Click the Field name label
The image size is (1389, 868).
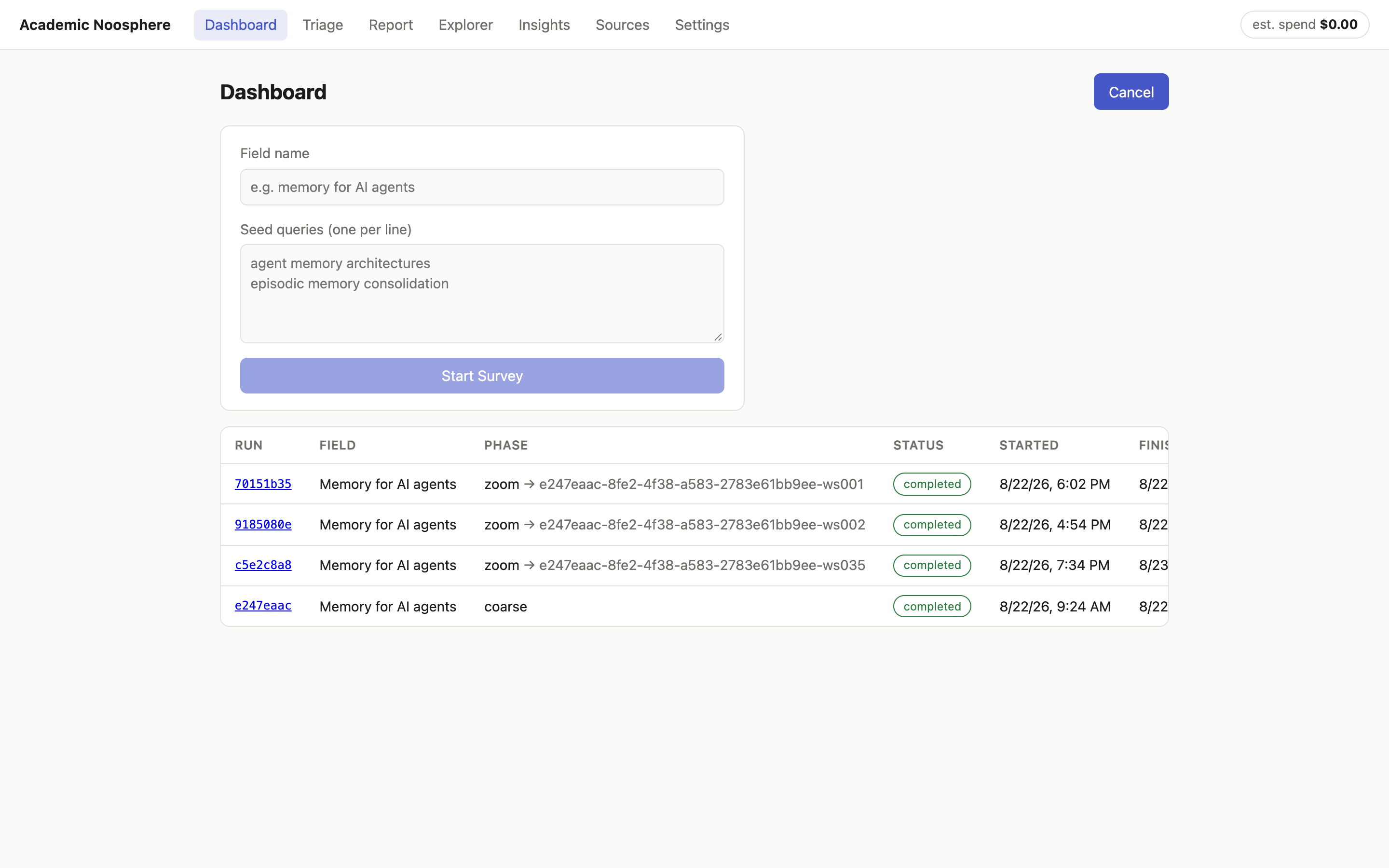[274, 153]
